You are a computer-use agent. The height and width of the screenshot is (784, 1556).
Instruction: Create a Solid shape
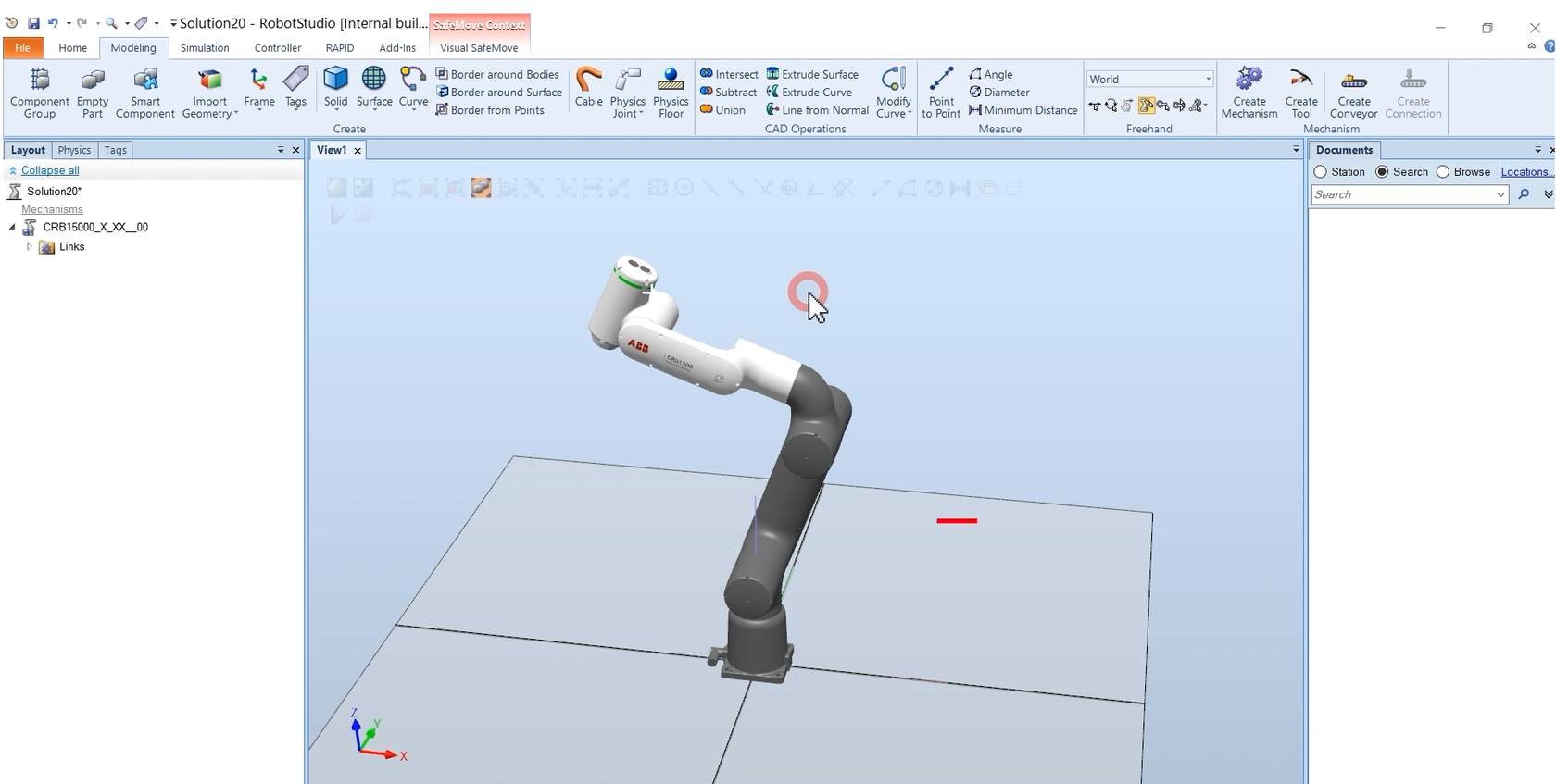point(336,89)
